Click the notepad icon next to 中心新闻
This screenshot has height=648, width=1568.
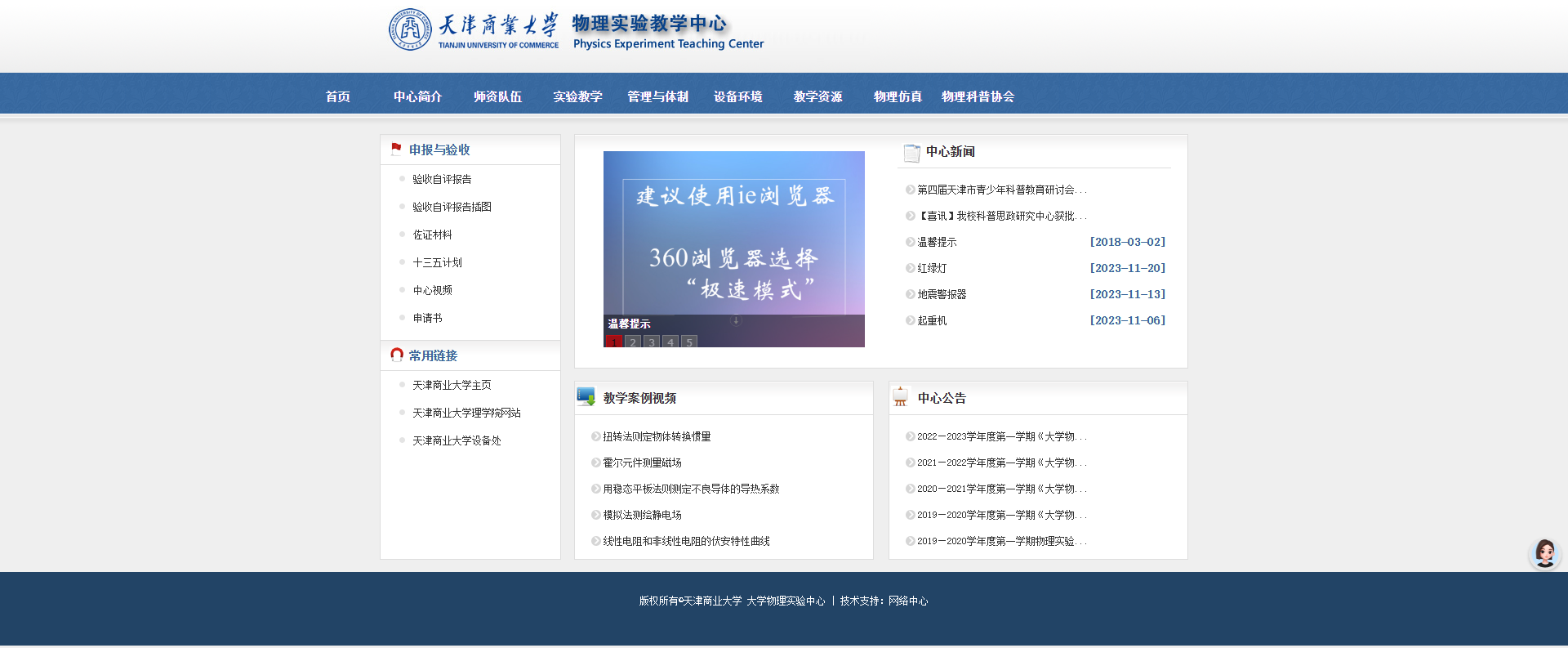point(911,152)
